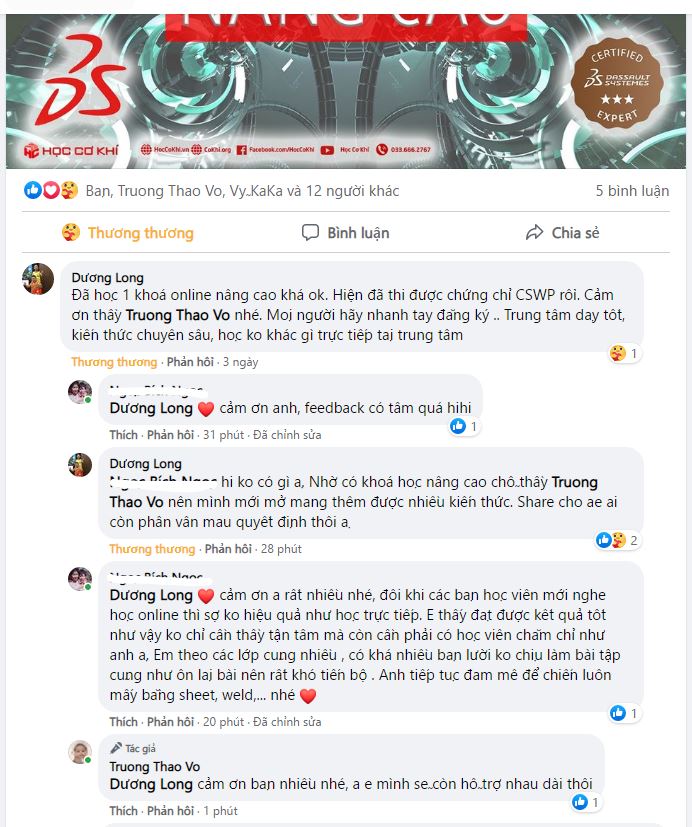692x827 pixels.
Task: Toggle Thích under the 31 phút comment
Action: point(123,435)
